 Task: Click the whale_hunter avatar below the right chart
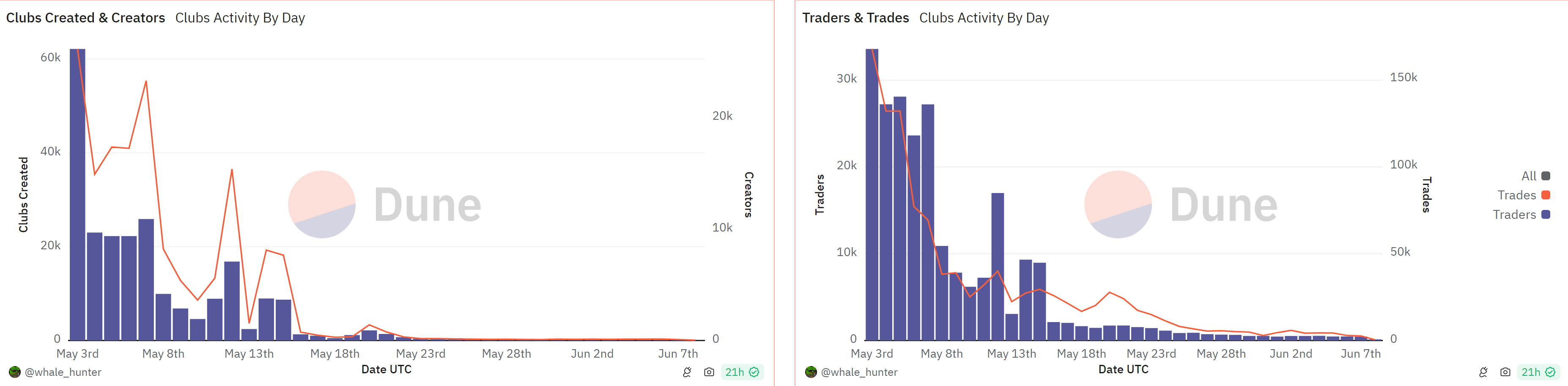coord(811,372)
